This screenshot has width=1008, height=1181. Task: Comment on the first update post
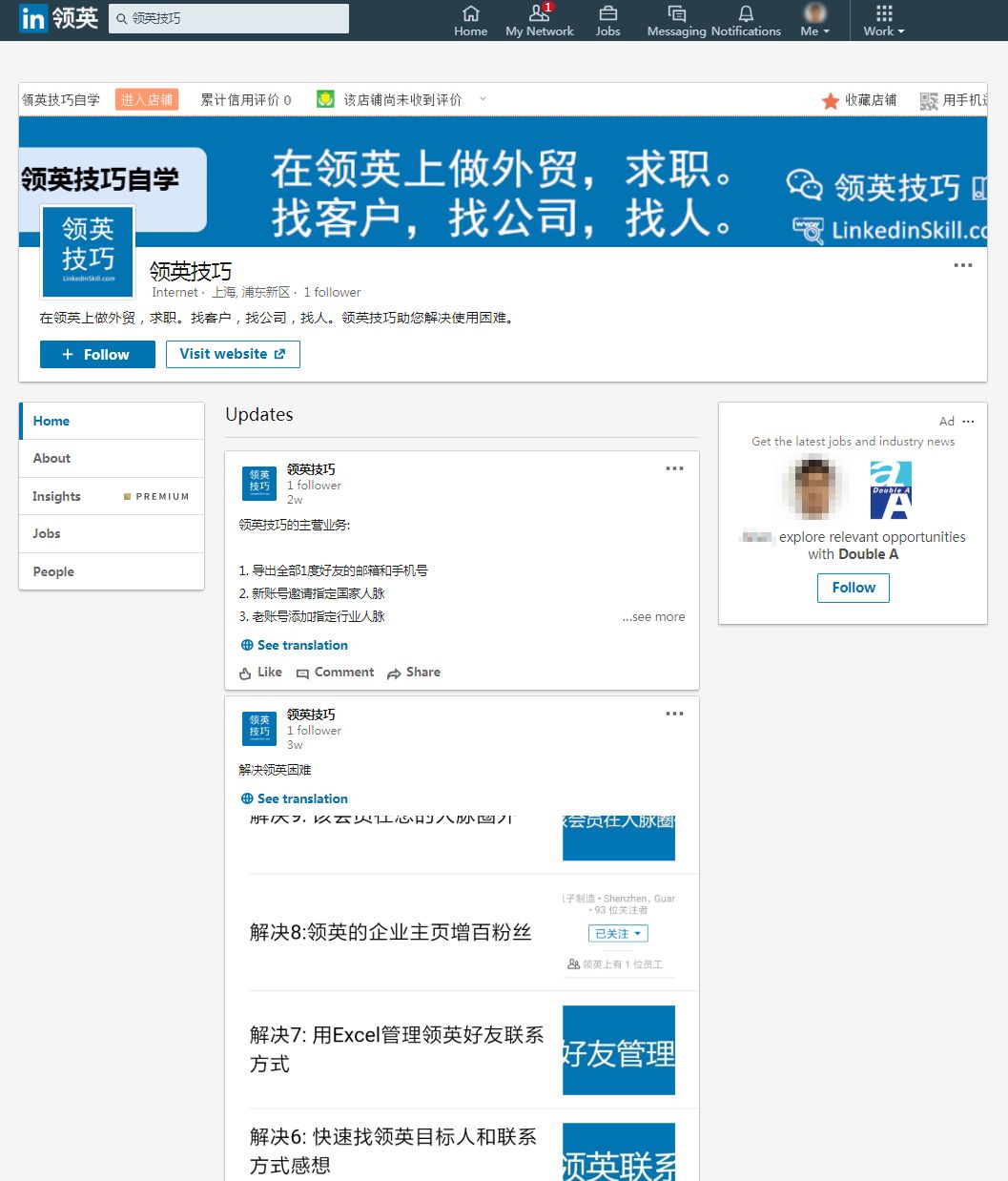coord(335,673)
